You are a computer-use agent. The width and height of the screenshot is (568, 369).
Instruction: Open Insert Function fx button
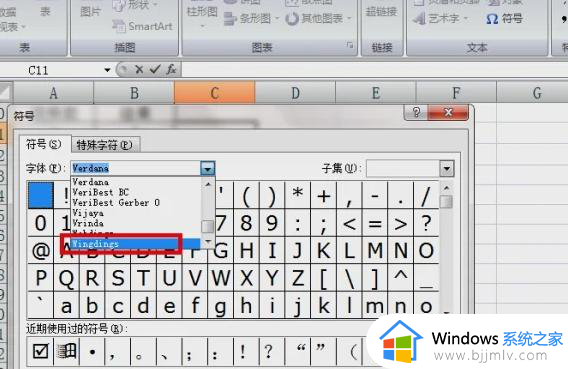pos(171,69)
